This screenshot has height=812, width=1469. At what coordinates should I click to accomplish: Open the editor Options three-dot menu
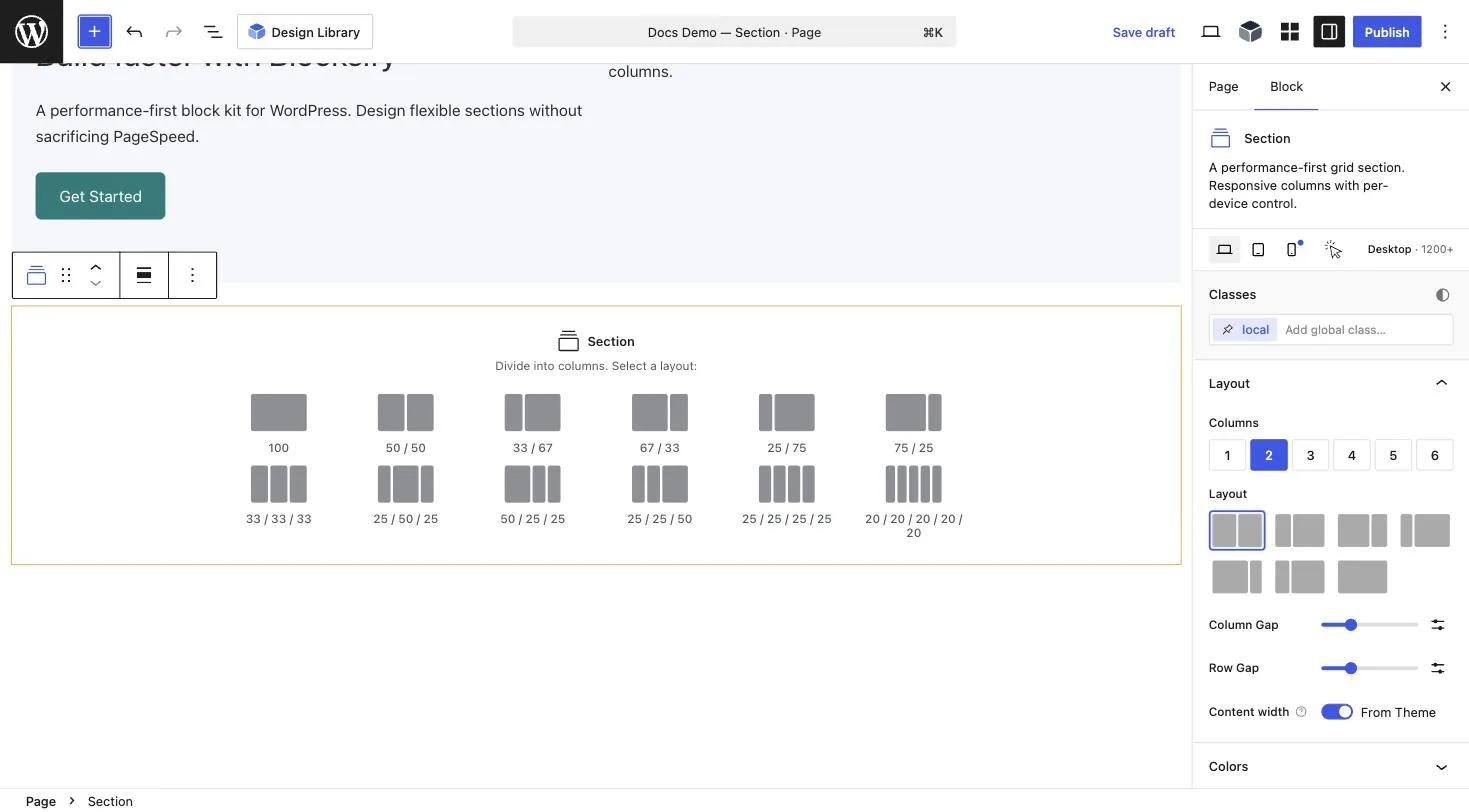point(1445,32)
